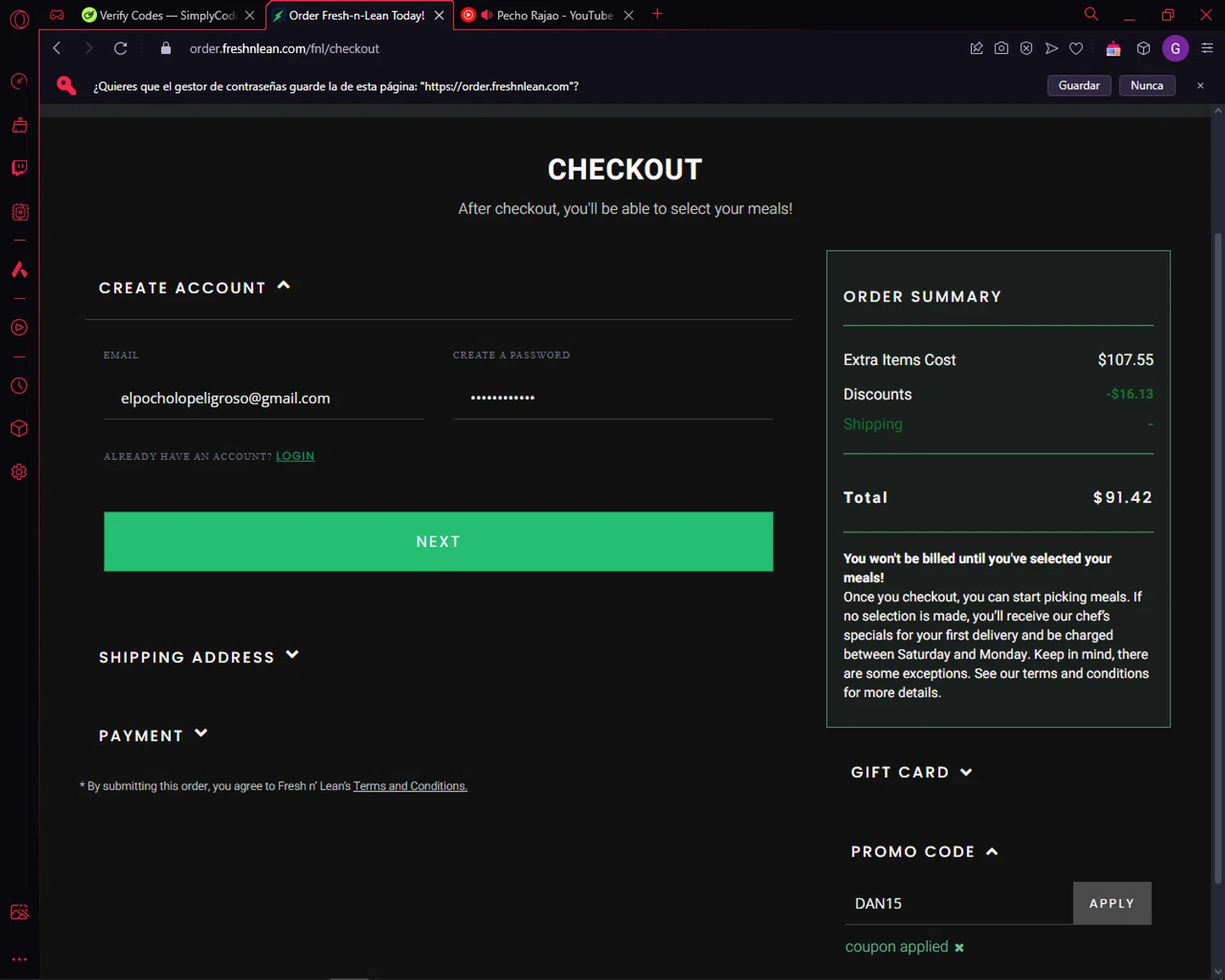Click the pencil-and-page icon in the address bar
The height and width of the screenshot is (980, 1225).
pos(977,48)
